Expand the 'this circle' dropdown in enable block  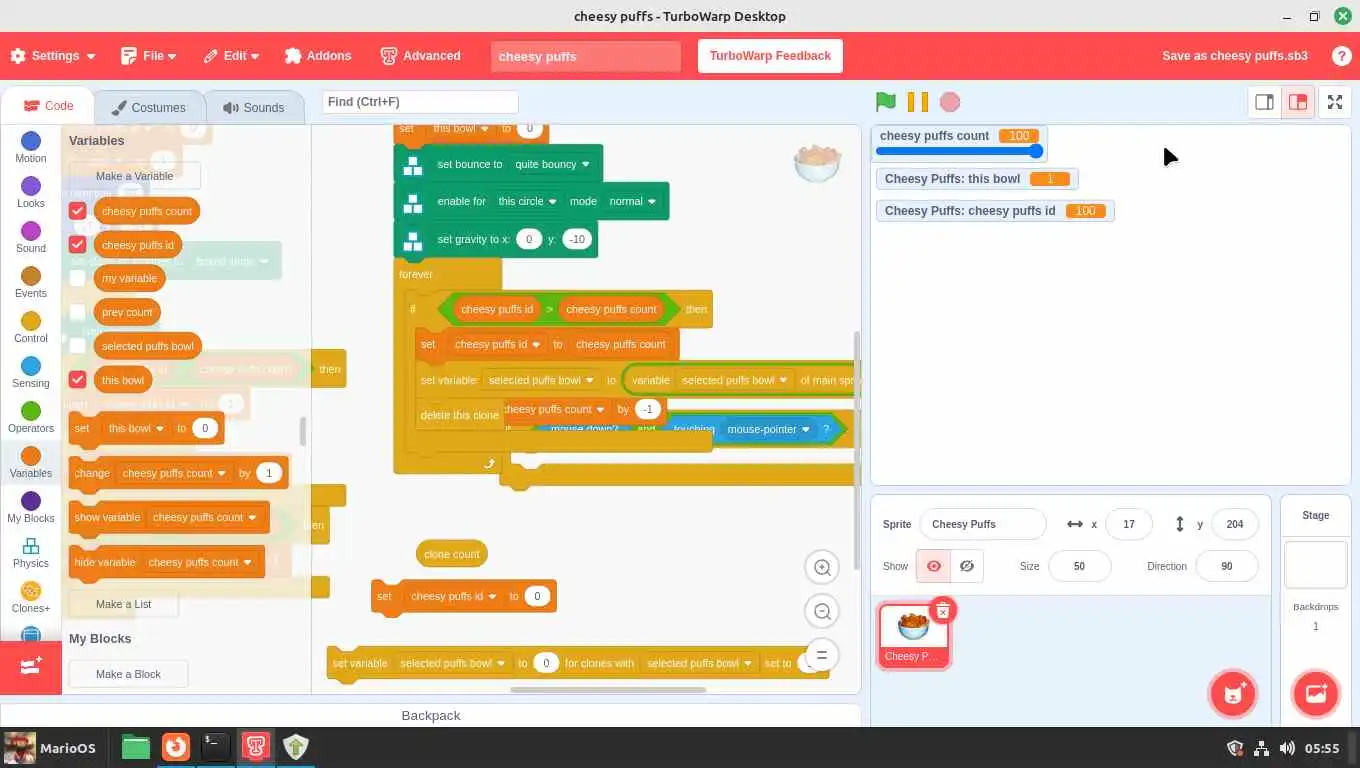[527, 201]
